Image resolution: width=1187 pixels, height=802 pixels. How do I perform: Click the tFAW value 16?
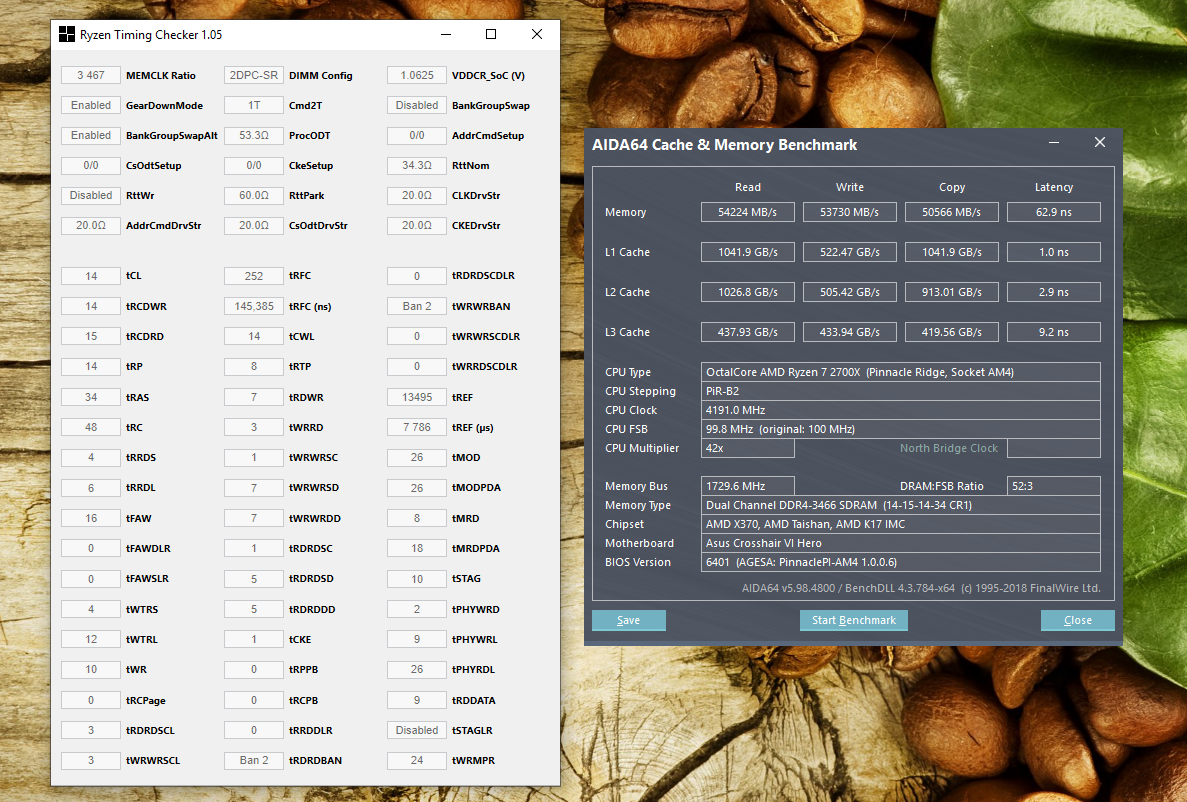(x=91, y=518)
